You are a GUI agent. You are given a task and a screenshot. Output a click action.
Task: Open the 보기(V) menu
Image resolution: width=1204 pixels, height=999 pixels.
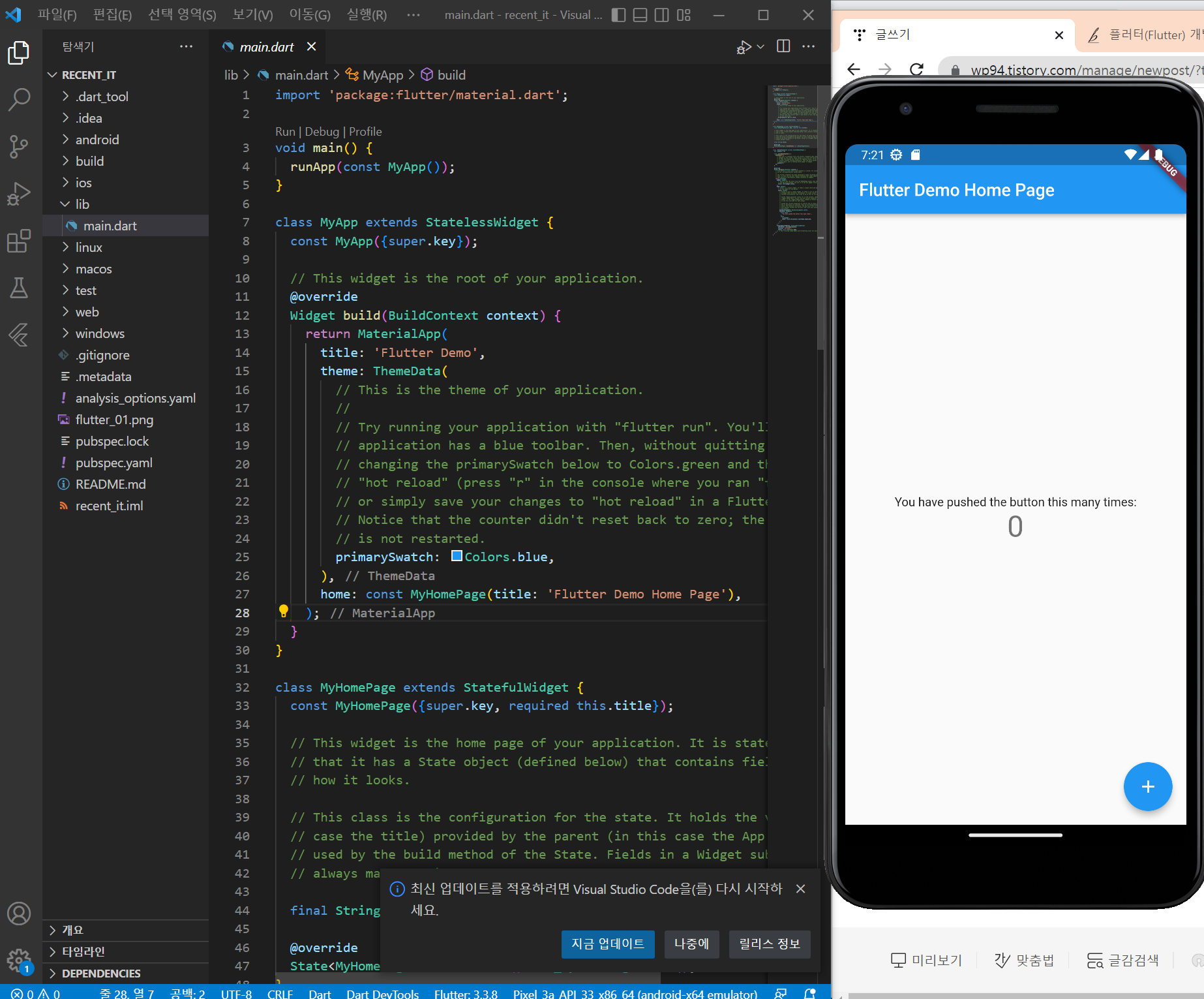pyautogui.click(x=253, y=15)
